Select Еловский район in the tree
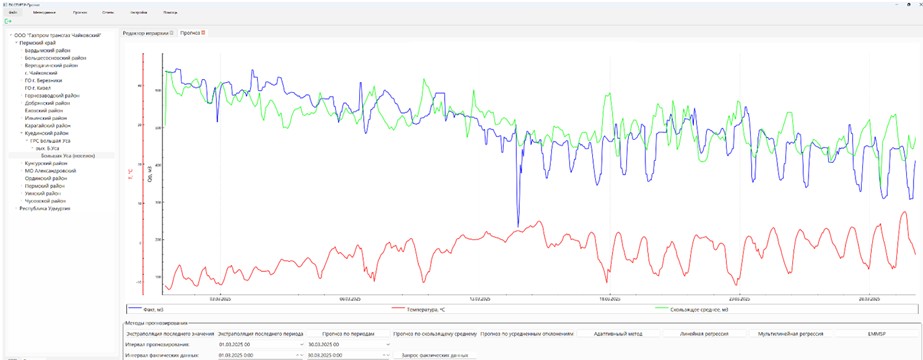This screenshot has height=360, width=923. [44, 111]
